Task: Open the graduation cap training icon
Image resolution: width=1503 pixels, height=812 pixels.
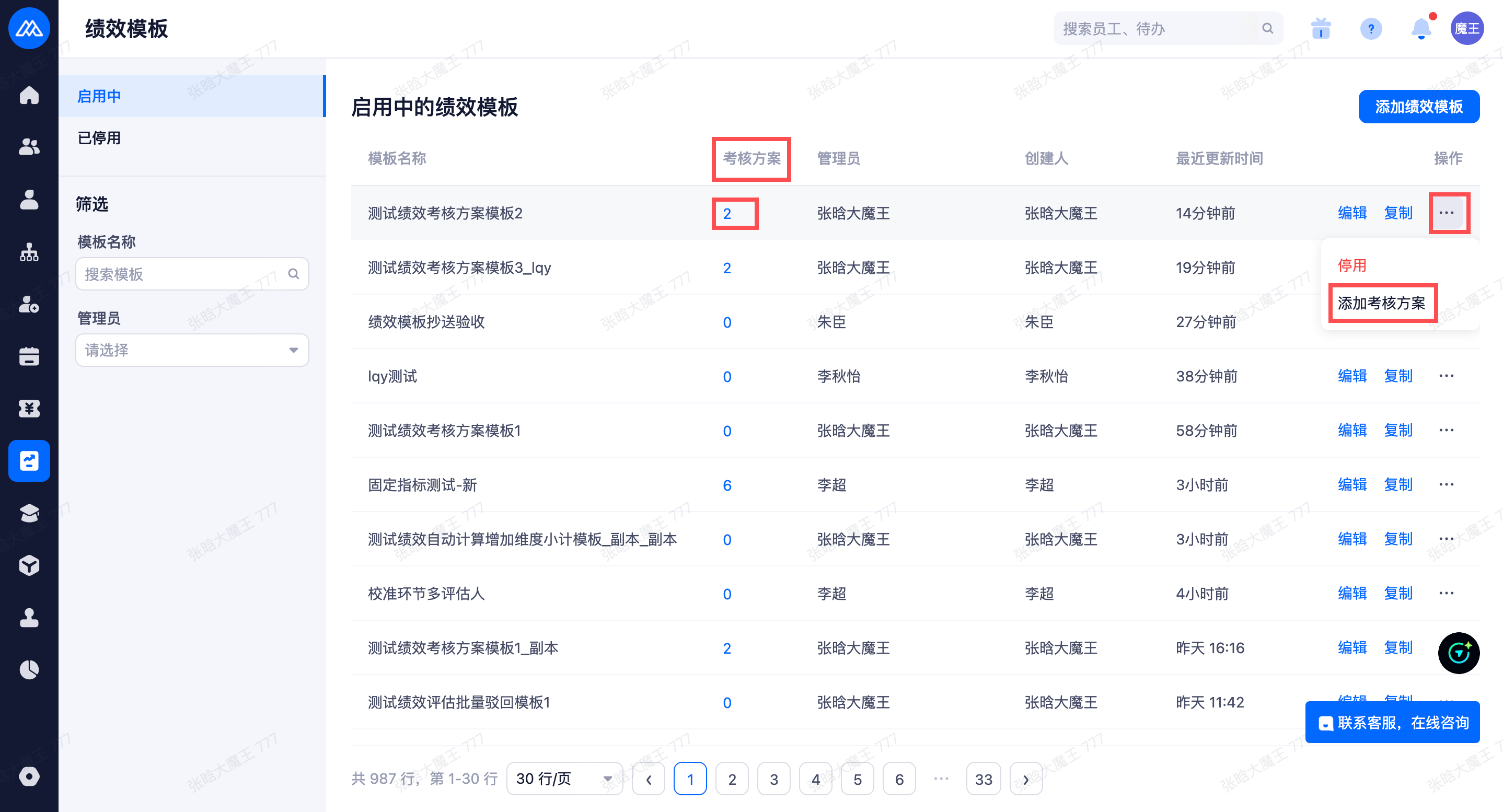Action: coord(29,513)
